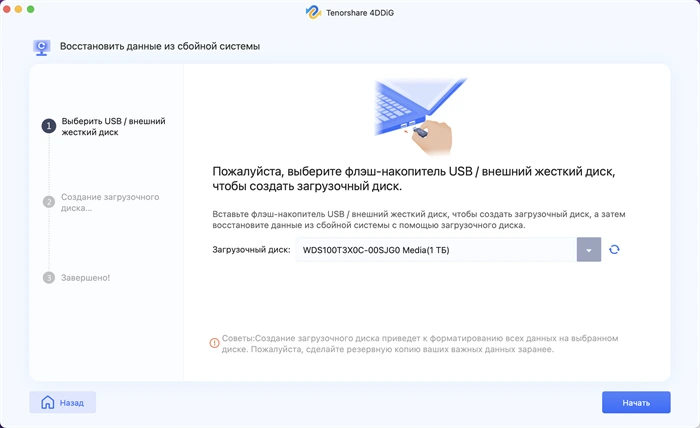The image size is (700, 428).
Task: Click the laptop USB illustration
Action: (419, 116)
